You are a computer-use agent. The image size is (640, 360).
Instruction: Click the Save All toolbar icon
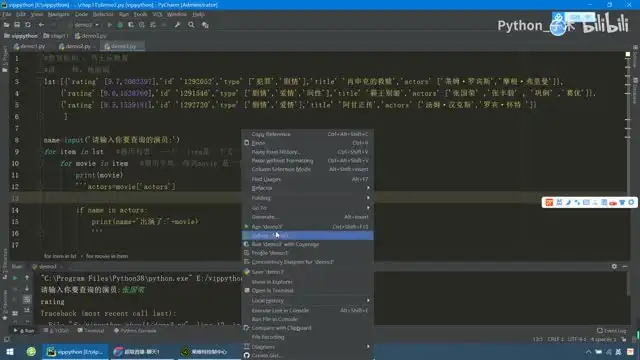click(17, 25)
